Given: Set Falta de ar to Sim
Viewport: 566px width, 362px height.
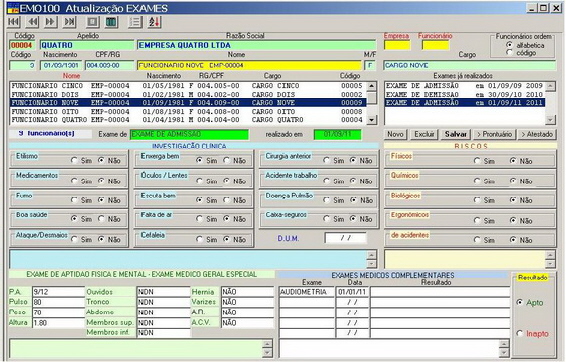Looking at the screenshot, I should (x=200, y=219).
